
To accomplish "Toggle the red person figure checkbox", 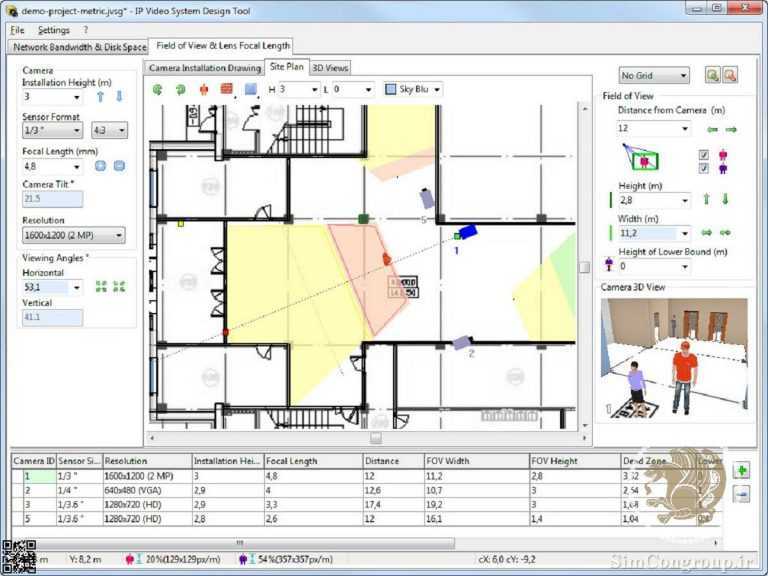I will pos(704,155).
